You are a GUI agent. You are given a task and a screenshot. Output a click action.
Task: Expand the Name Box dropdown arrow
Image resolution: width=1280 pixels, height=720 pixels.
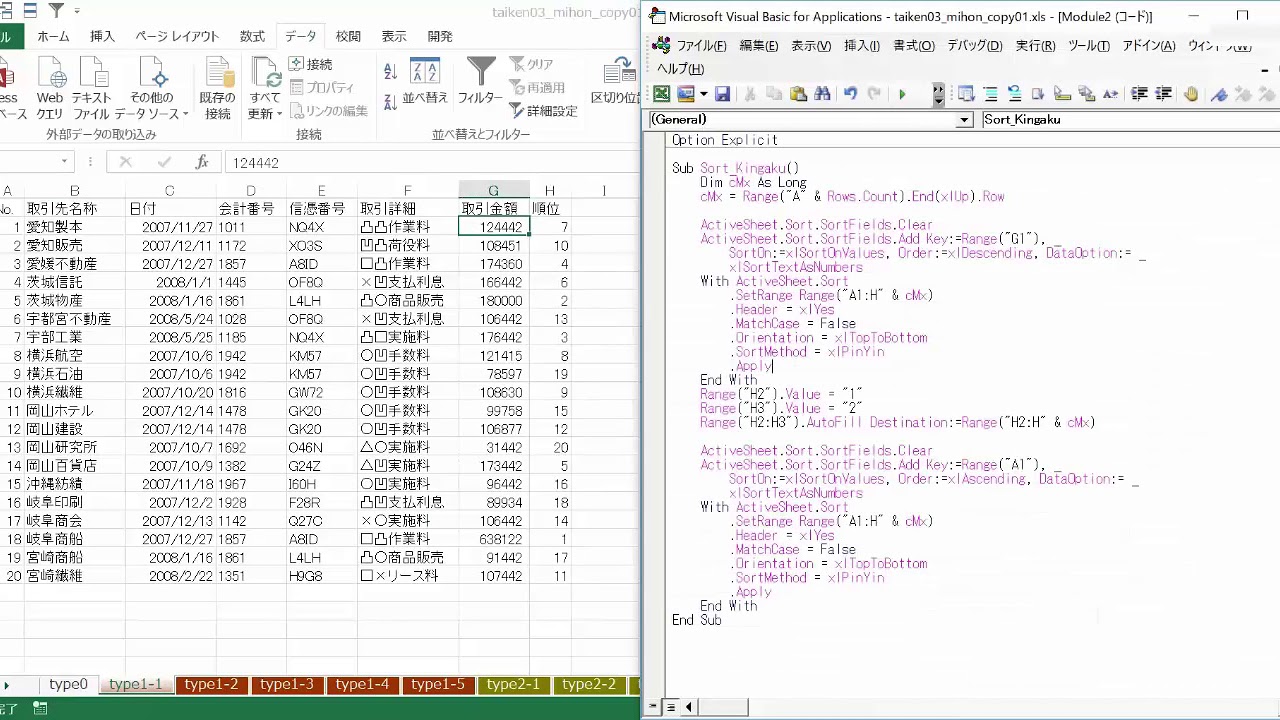[x=65, y=162]
